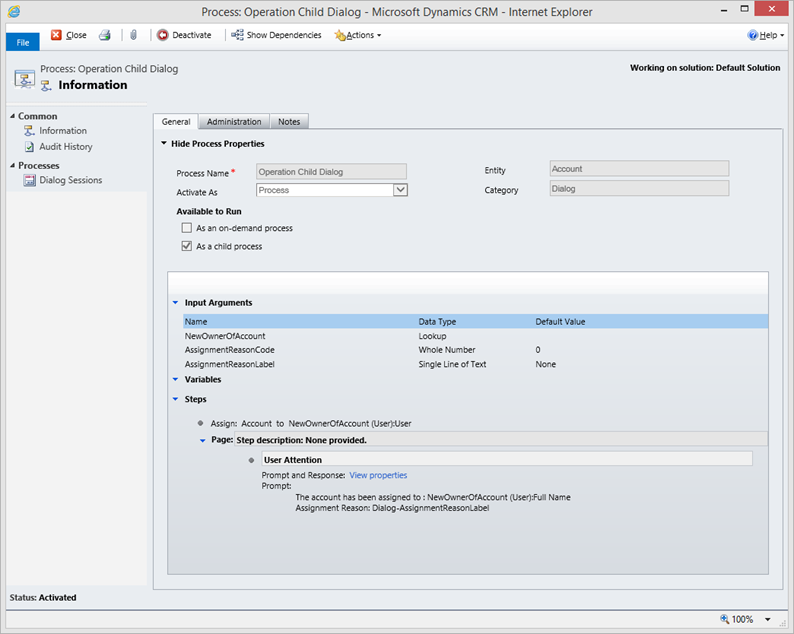Click the Help question mark icon

click(752, 35)
